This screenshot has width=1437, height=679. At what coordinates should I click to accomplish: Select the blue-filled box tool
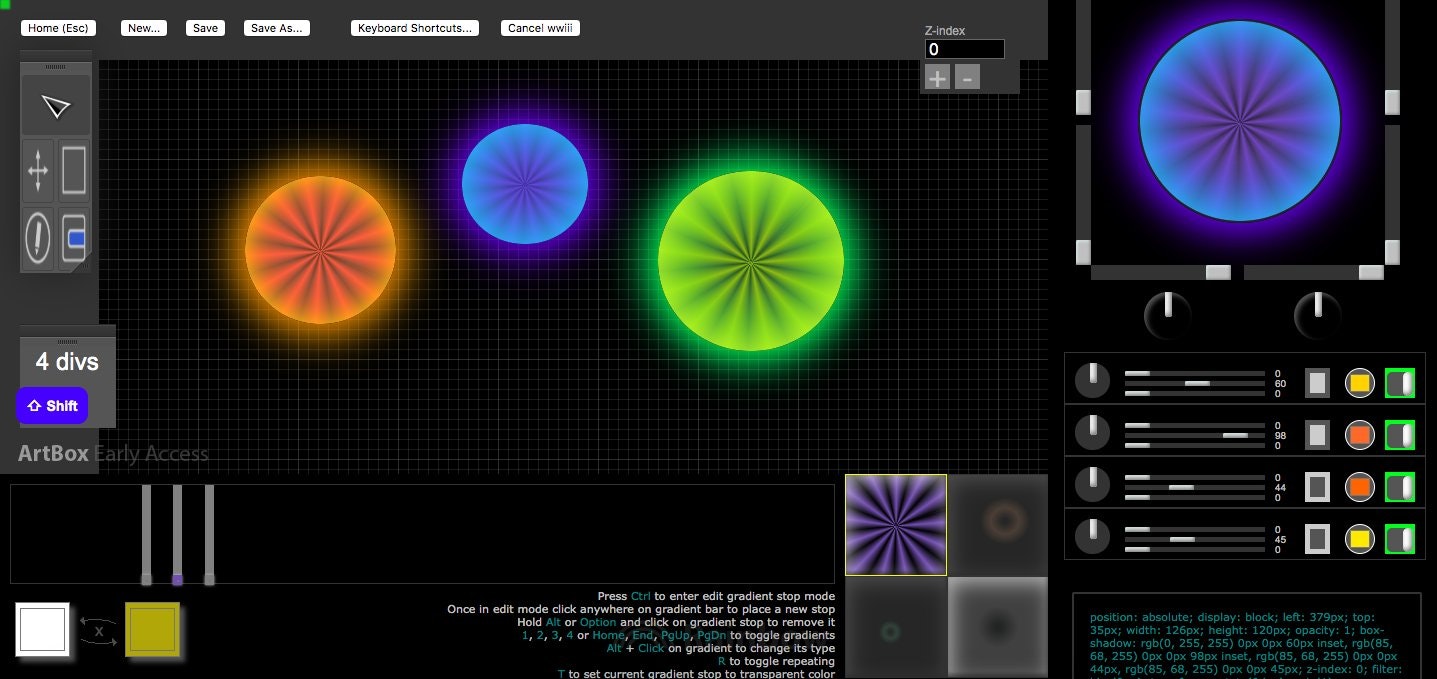pos(74,238)
